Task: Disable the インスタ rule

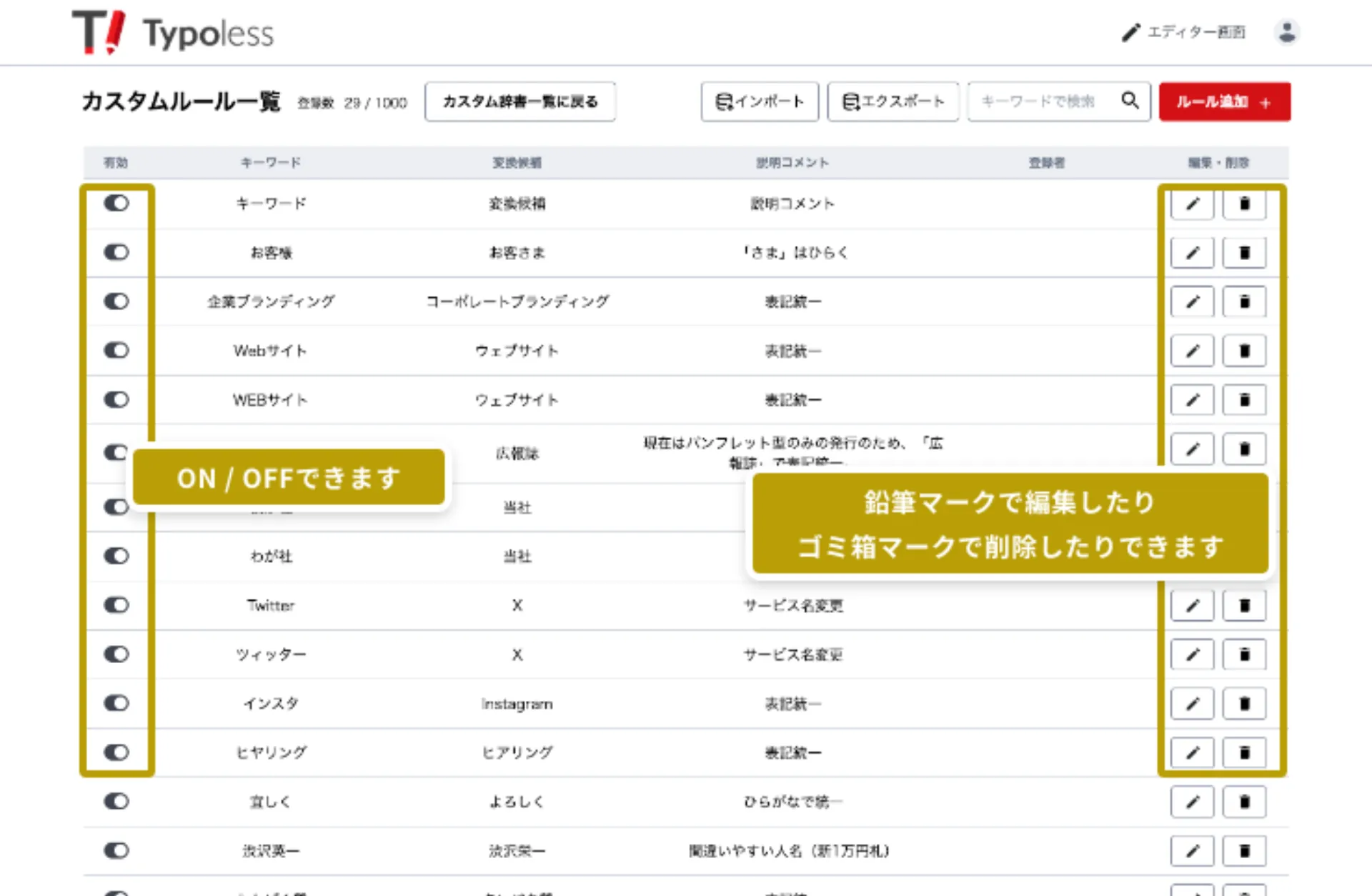Action: pyautogui.click(x=116, y=704)
